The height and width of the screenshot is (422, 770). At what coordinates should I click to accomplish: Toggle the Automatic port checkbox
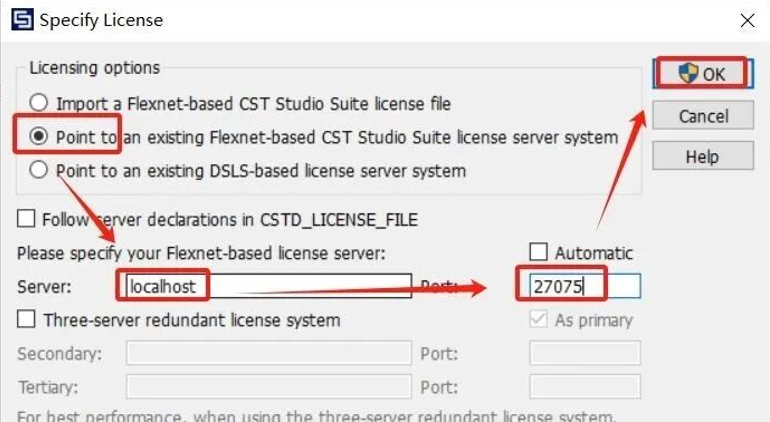[538, 253]
